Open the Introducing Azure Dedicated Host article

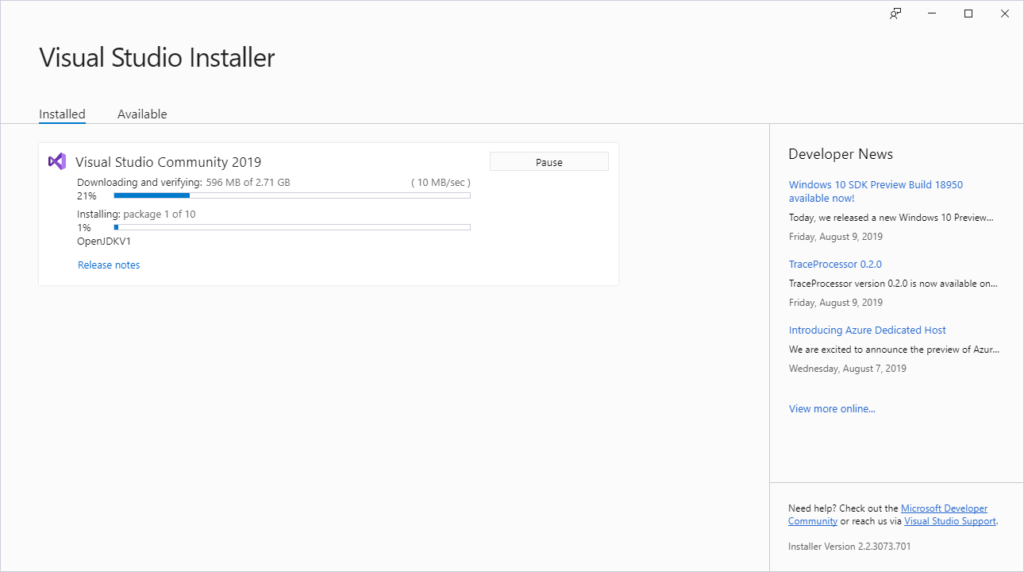coord(867,330)
